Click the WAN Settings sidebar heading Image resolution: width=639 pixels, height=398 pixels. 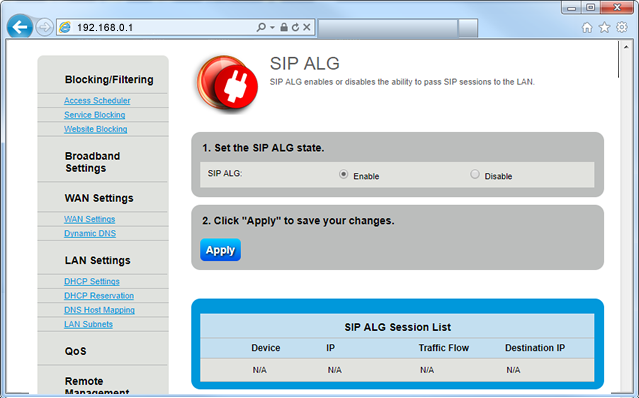tap(99, 198)
